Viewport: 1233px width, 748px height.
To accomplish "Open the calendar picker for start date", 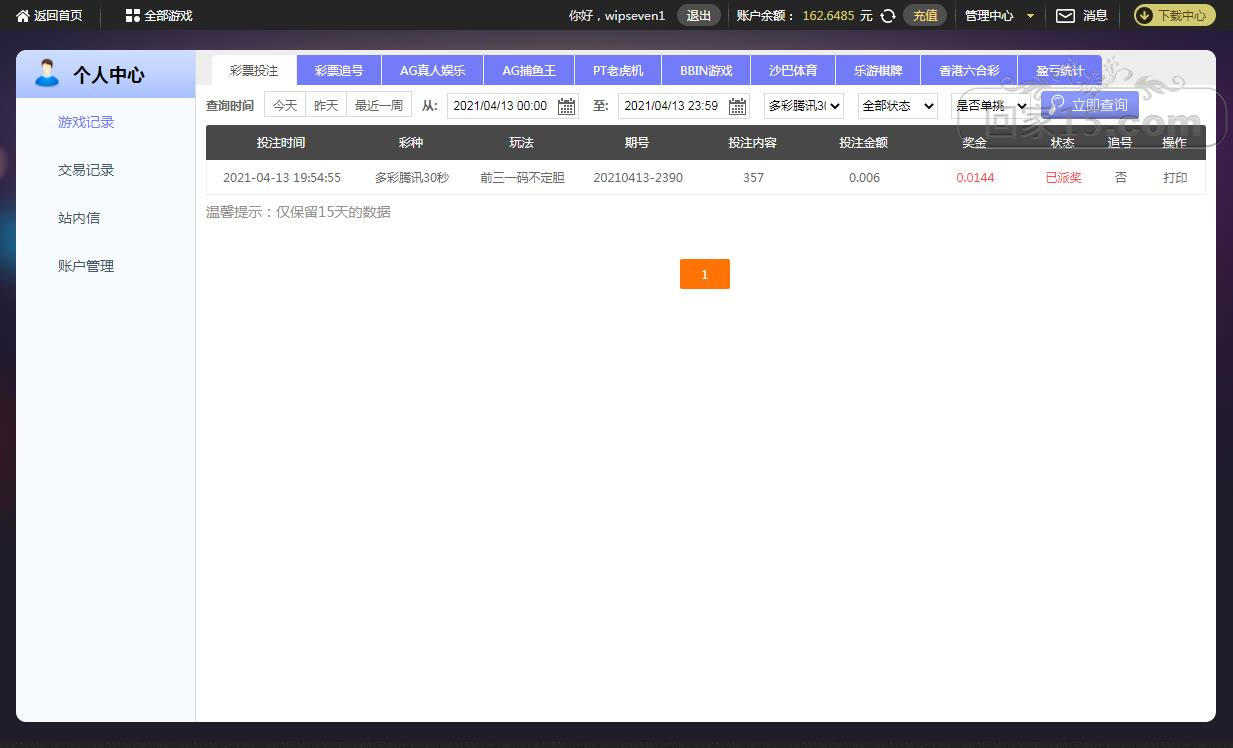I will pos(566,106).
